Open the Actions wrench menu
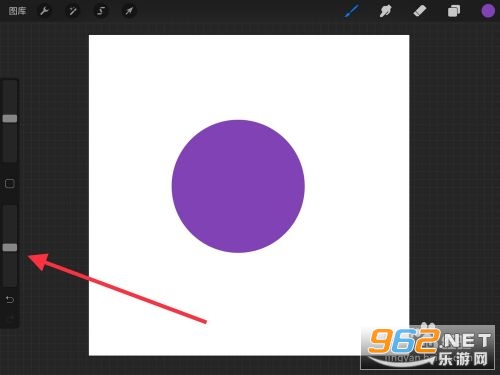This screenshot has width=500, height=375. [x=45, y=11]
